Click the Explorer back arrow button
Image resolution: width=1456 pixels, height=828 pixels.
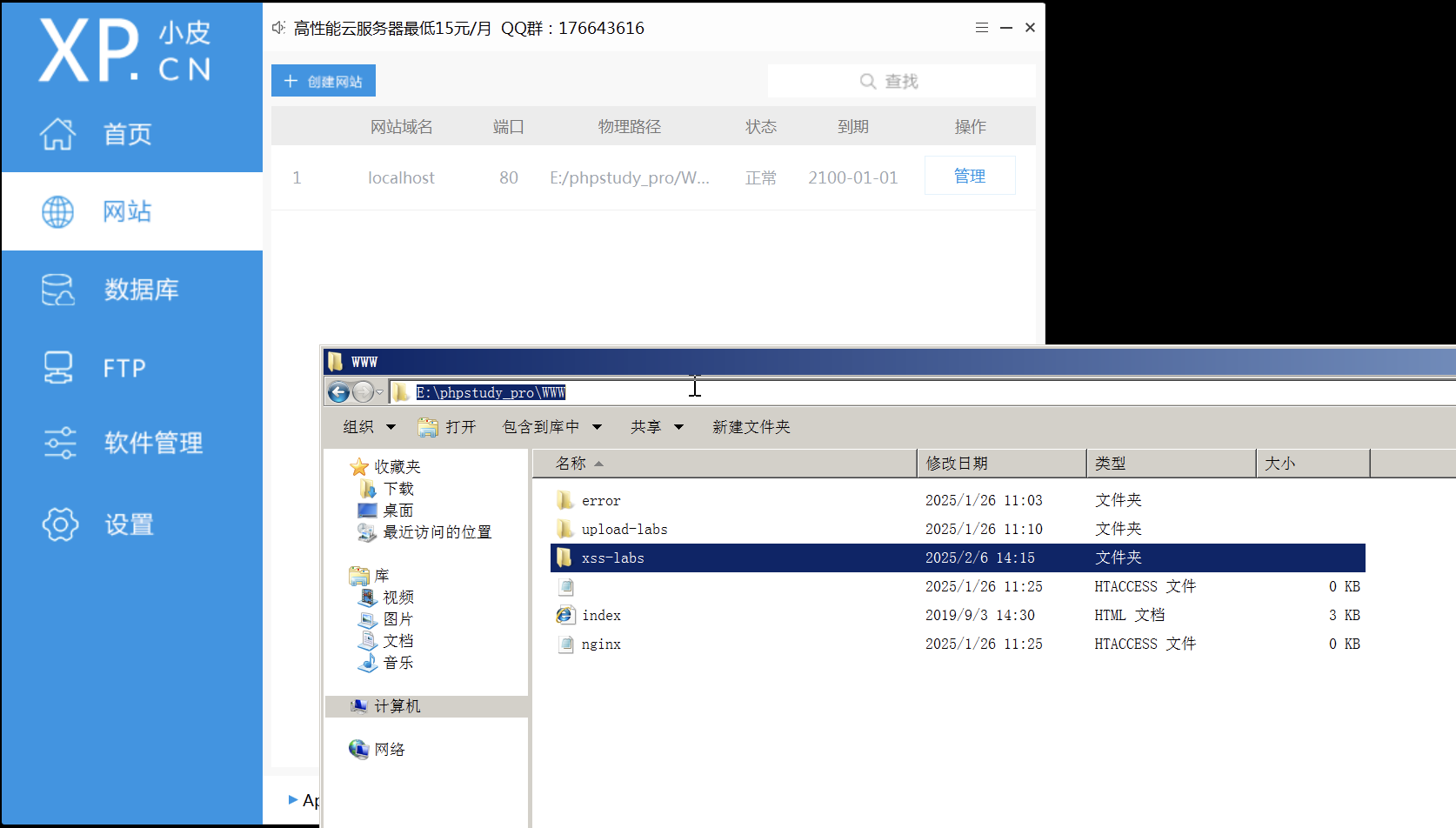338,392
